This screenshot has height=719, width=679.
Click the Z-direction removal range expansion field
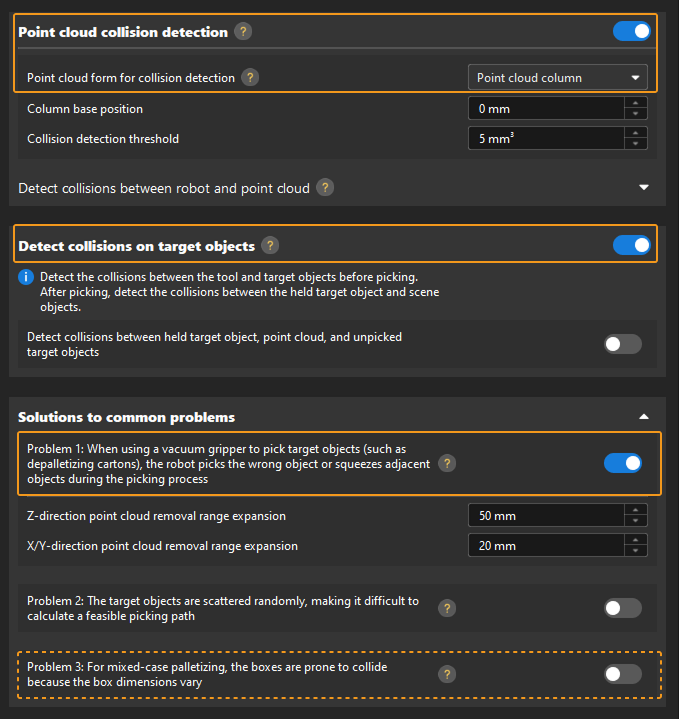pos(545,516)
